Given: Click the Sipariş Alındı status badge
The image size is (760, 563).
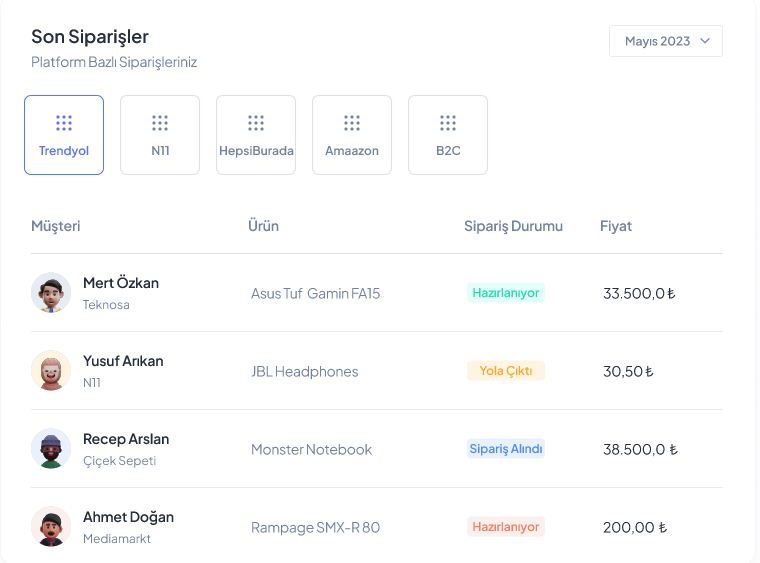Looking at the screenshot, I should [505, 449].
